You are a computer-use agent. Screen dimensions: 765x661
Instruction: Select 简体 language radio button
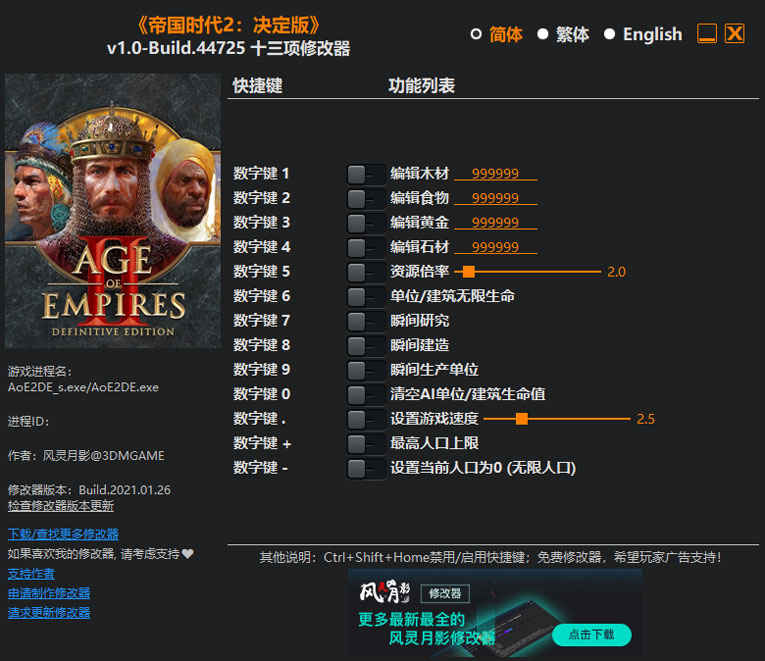476,34
